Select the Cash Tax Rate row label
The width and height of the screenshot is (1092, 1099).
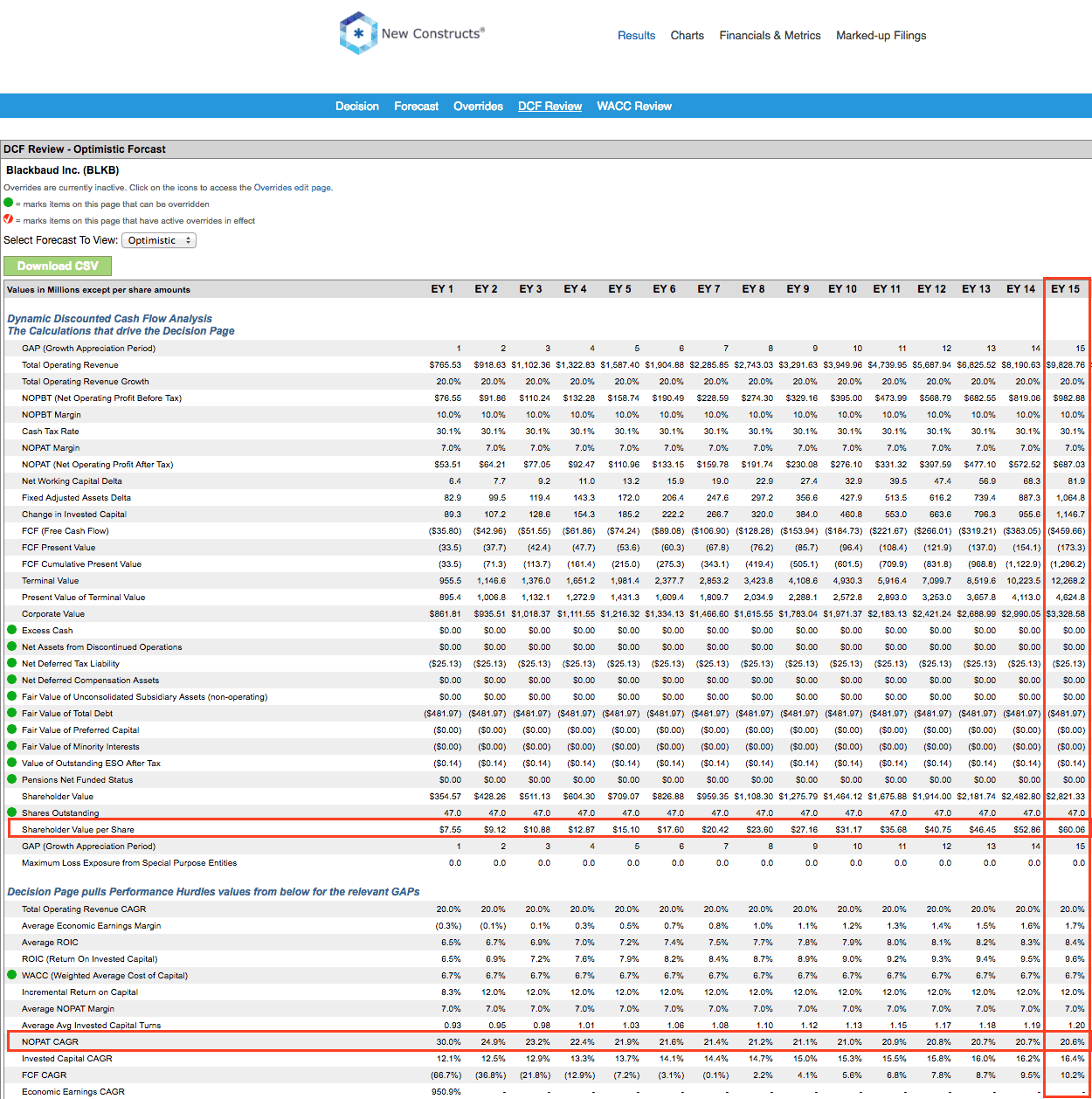tap(51, 432)
